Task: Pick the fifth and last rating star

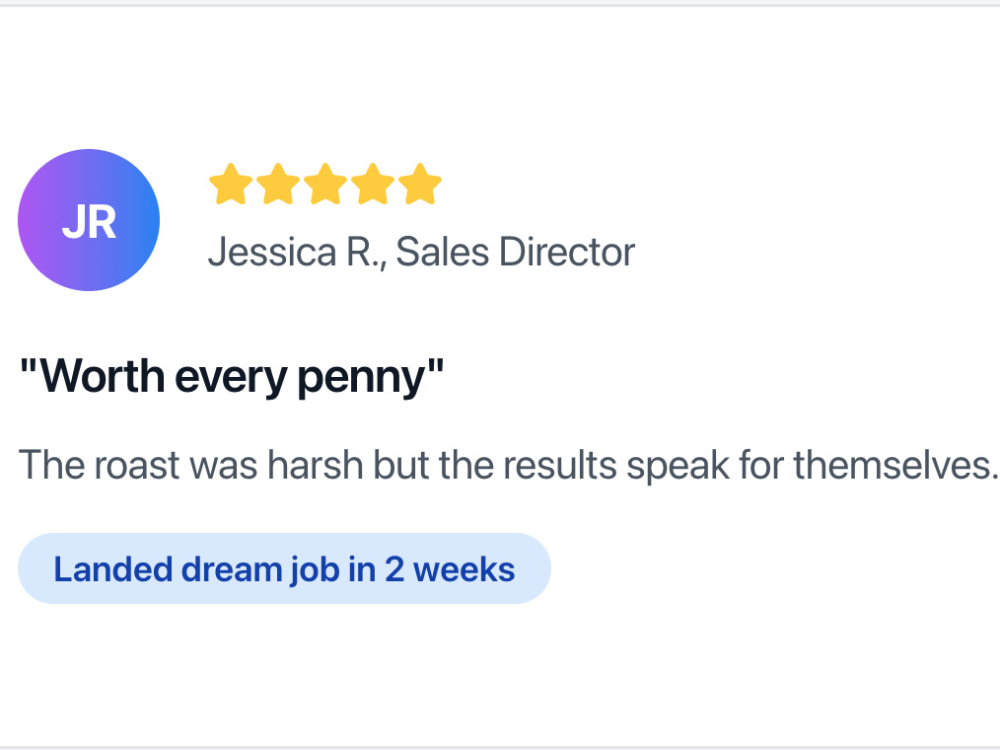Action: point(420,184)
